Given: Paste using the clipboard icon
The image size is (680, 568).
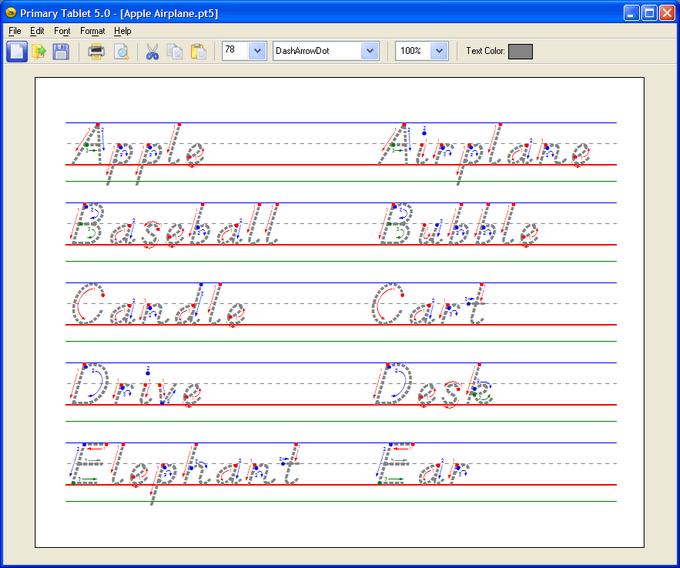Looking at the screenshot, I should coord(198,51).
